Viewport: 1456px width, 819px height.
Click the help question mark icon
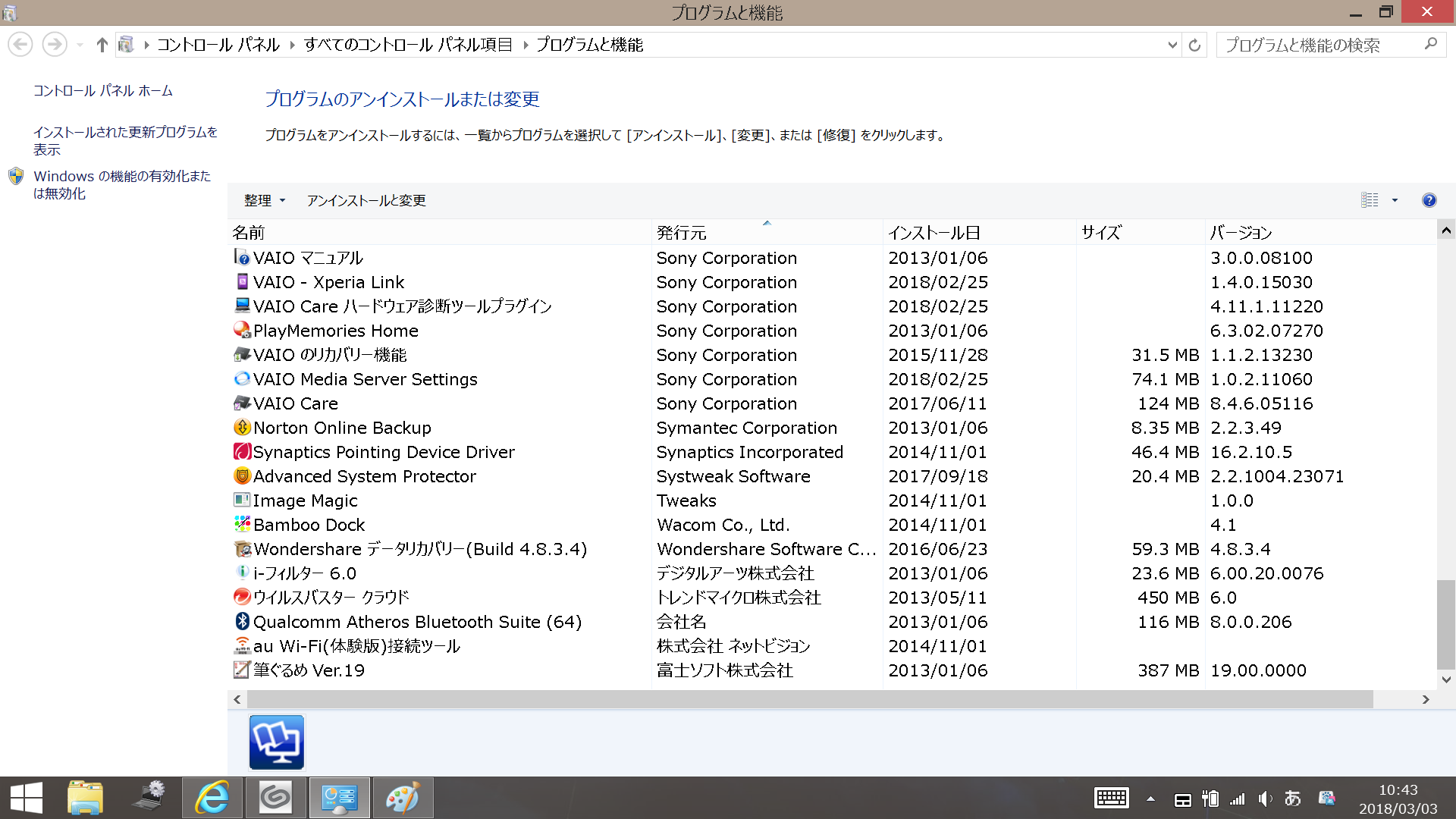pos(1429,200)
